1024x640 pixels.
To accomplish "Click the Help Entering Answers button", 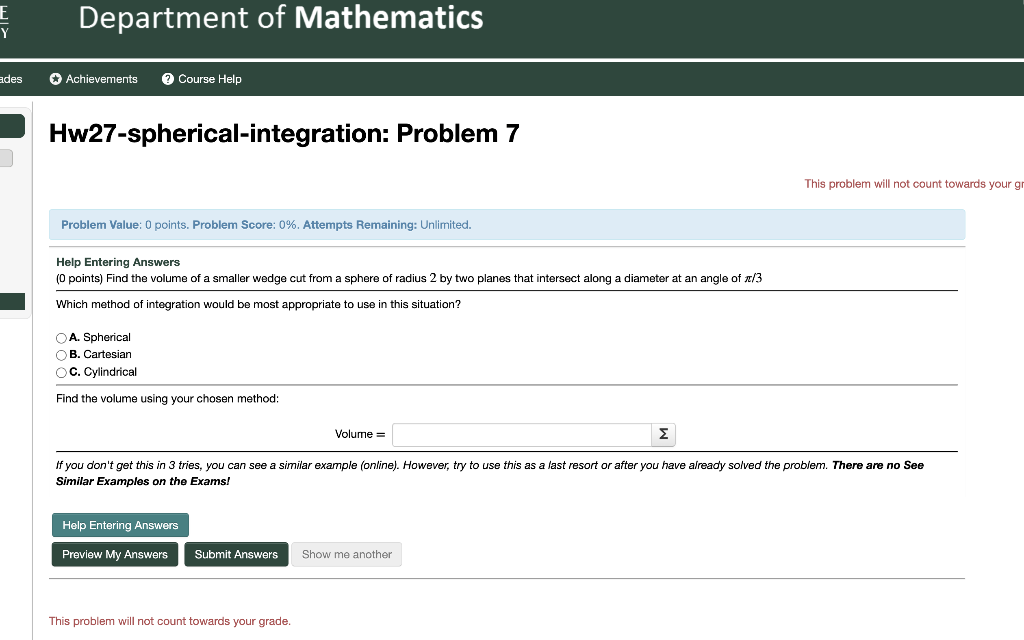I will pyautogui.click(x=119, y=524).
